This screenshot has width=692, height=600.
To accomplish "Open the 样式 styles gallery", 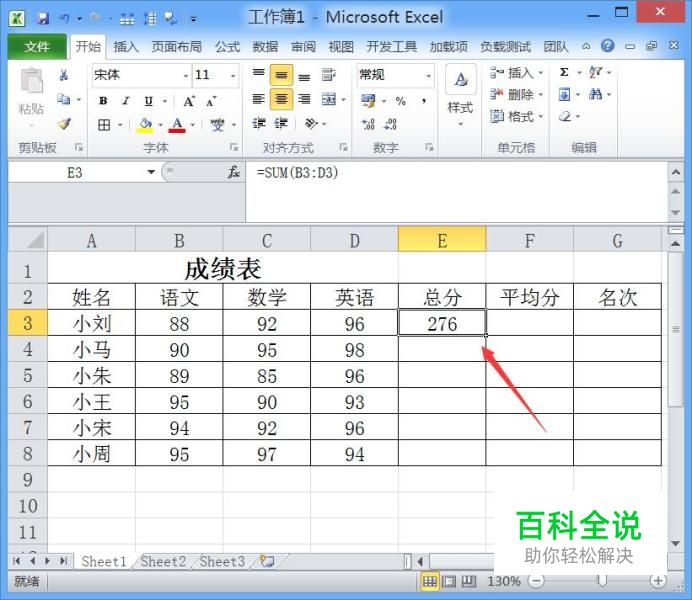I will pyautogui.click(x=461, y=95).
